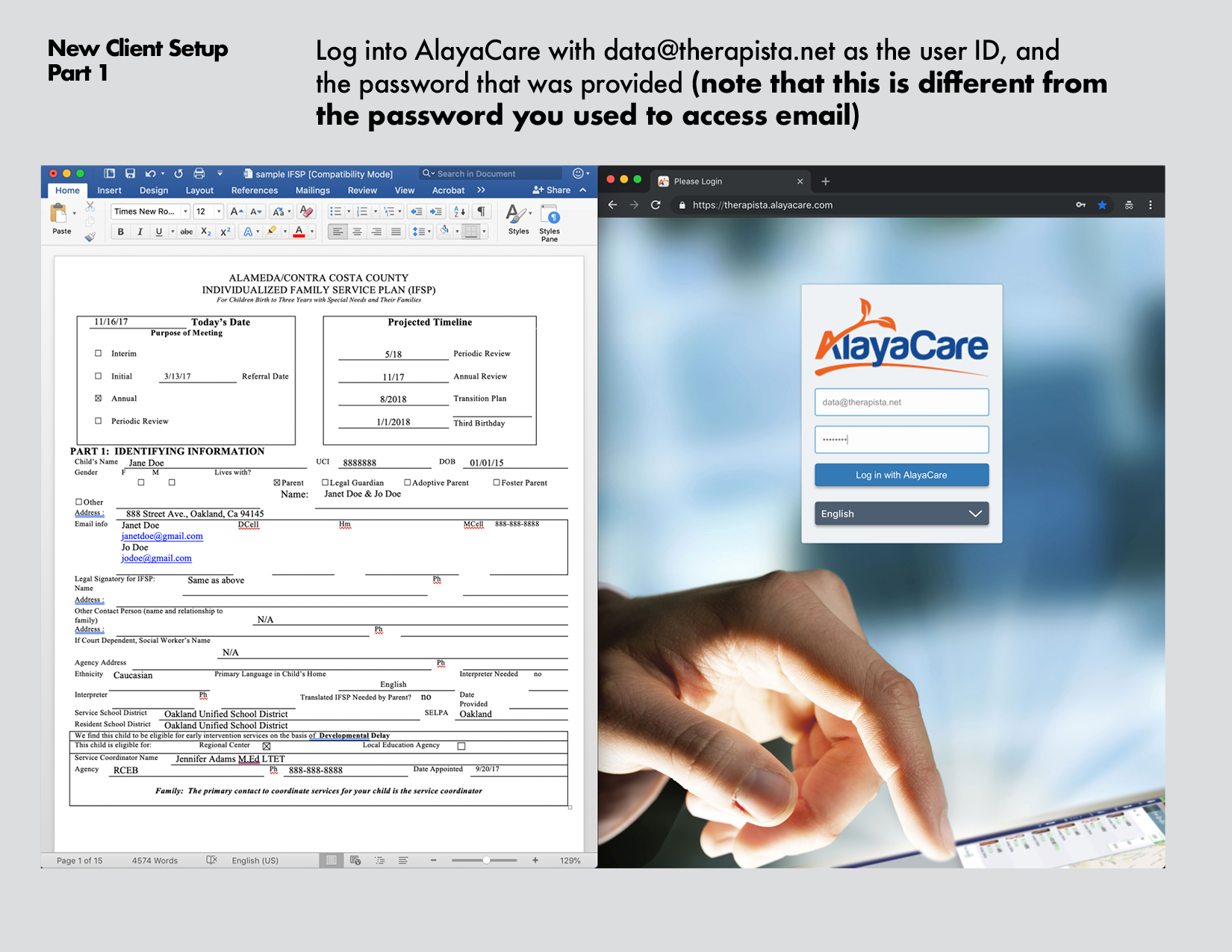Open the jodoe@gmail.com email link
This screenshot has height=952, width=1232.
click(157, 558)
